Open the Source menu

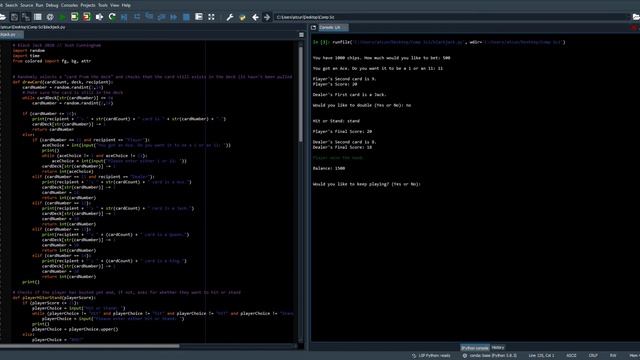tap(27, 5)
